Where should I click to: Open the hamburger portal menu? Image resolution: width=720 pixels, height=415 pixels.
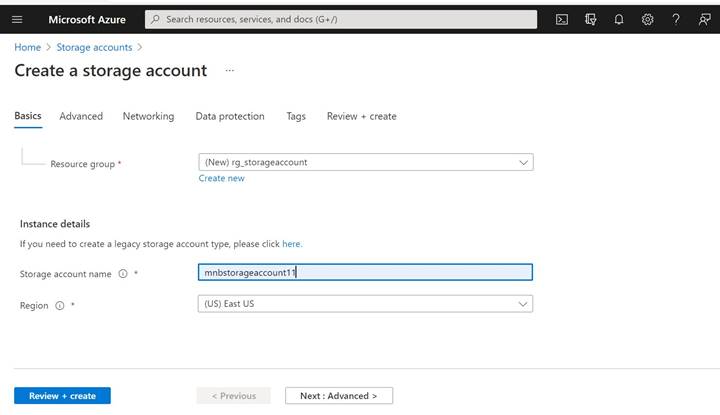coord(17,19)
